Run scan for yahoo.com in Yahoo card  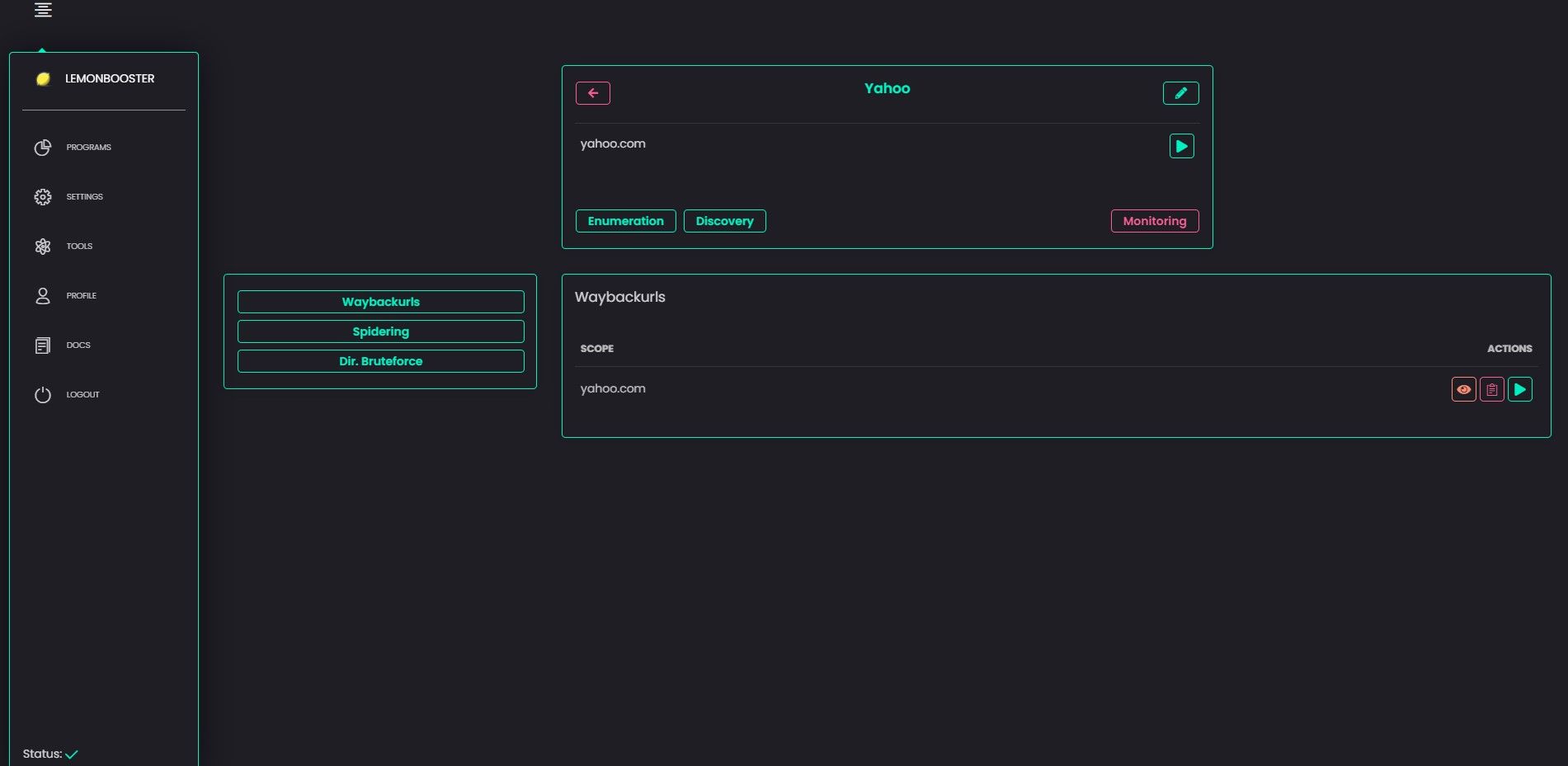1182,146
